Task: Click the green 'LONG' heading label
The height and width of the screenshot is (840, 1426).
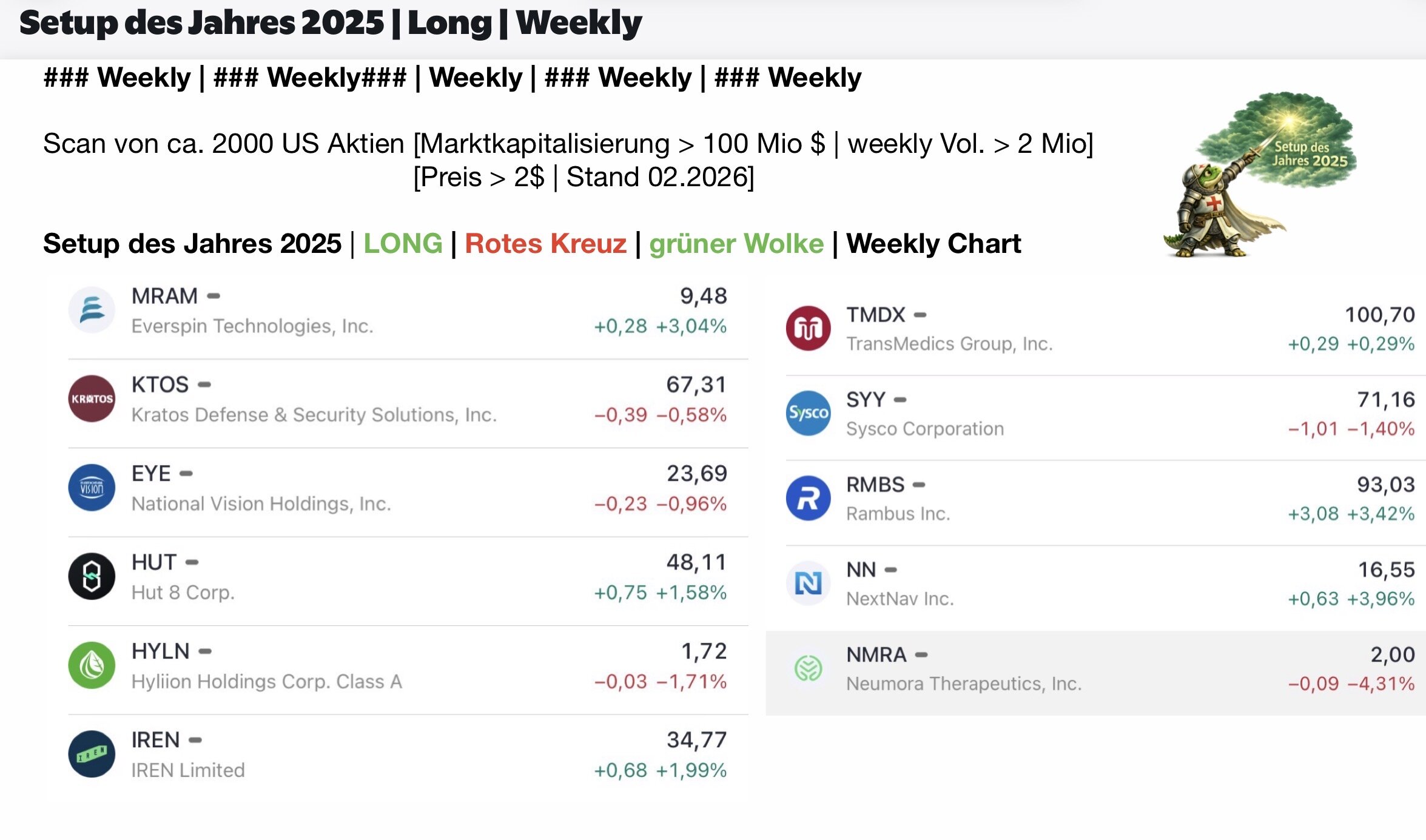Action: 403,244
